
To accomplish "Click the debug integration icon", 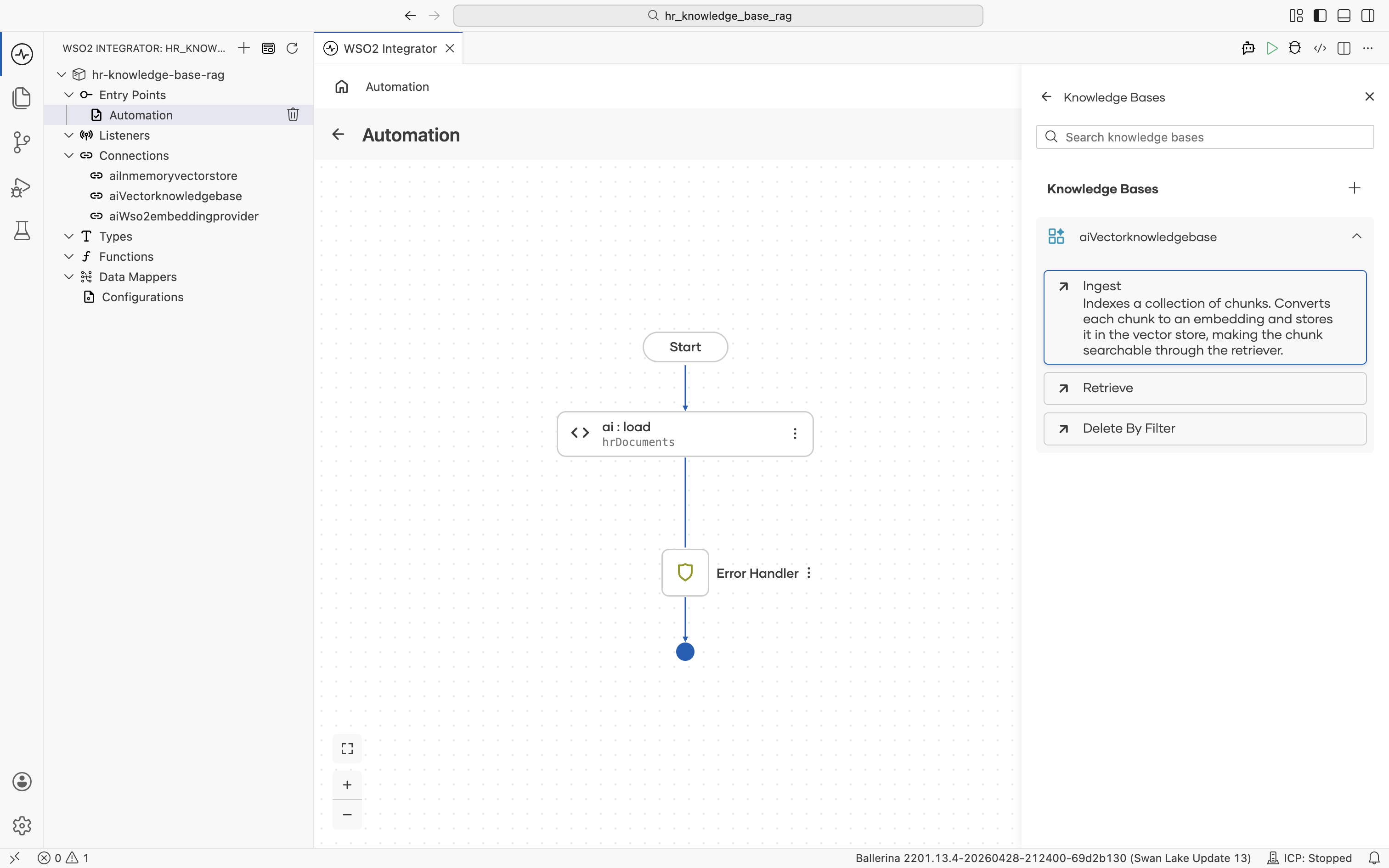I will [x=1295, y=48].
